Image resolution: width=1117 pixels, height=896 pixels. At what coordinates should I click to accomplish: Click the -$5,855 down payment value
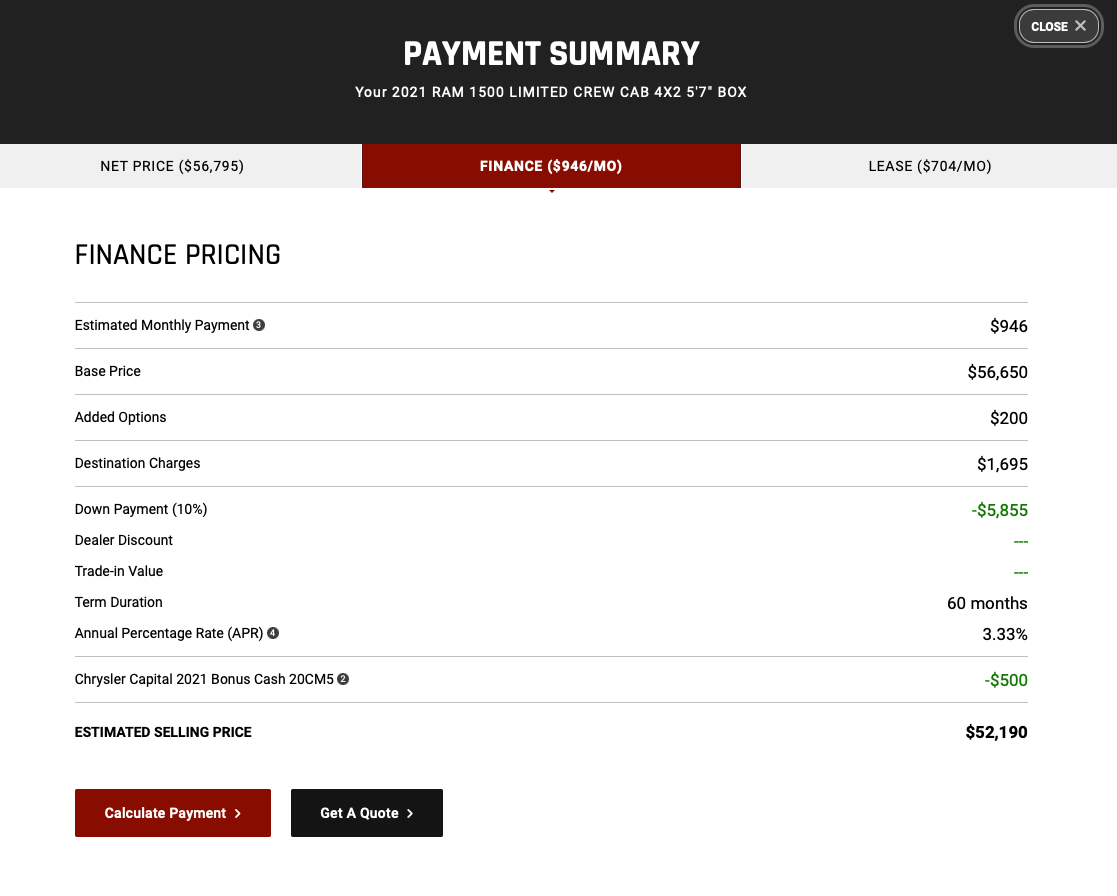(x=999, y=510)
